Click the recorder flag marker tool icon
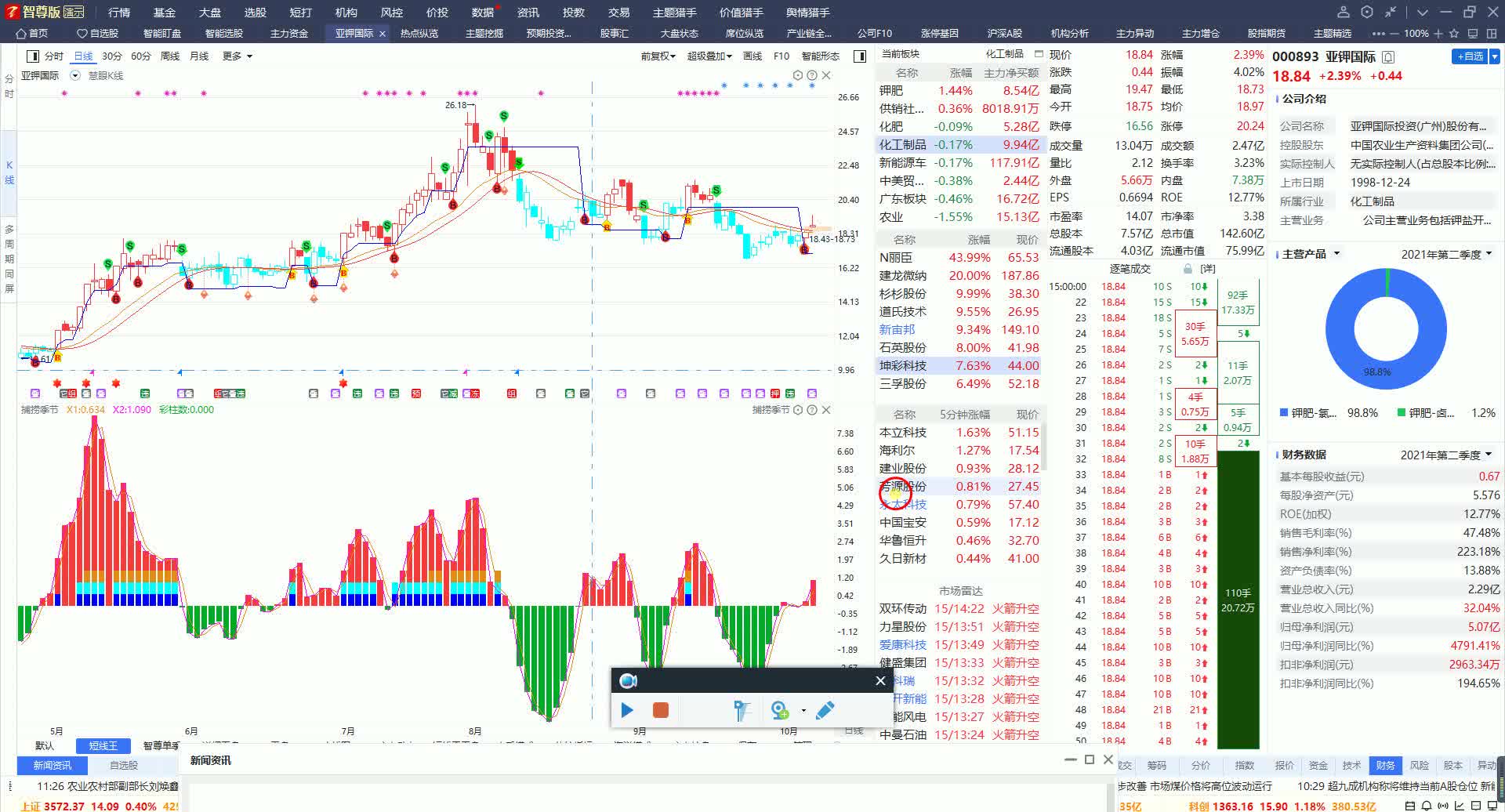Screen dimensions: 1505x812 tap(742, 710)
